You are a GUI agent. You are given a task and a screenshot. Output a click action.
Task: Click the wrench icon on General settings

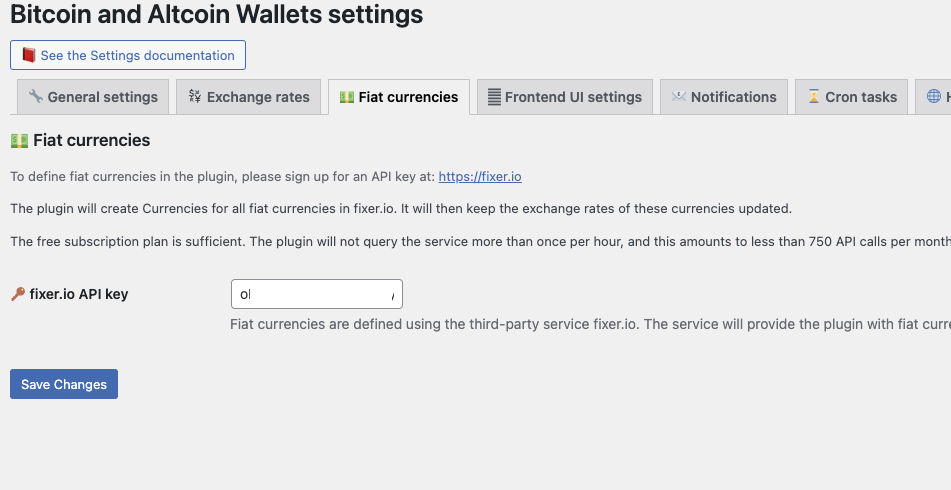point(36,96)
